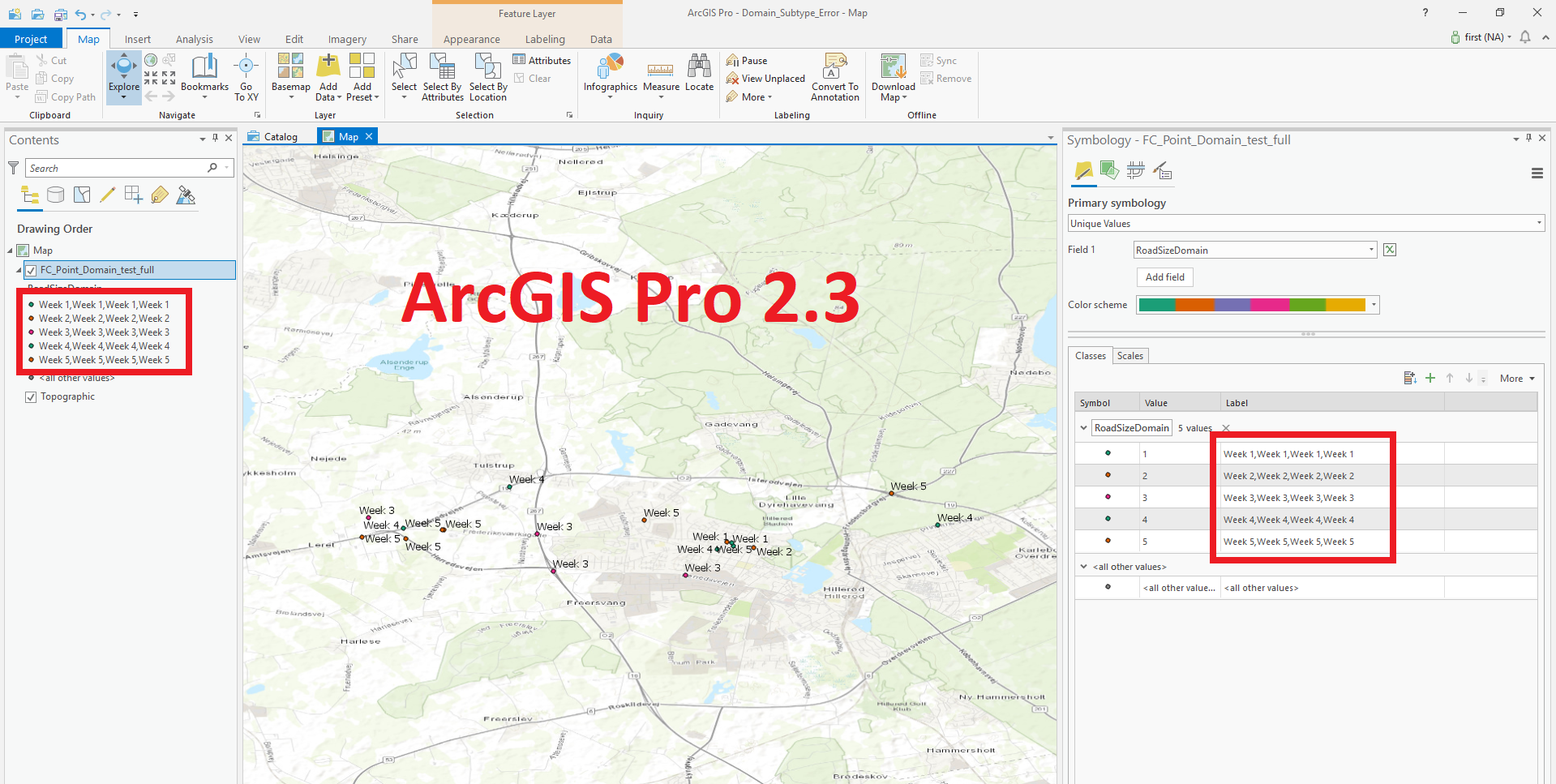The image size is (1556, 784).
Task: Open the Project tab
Action: [x=31, y=39]
